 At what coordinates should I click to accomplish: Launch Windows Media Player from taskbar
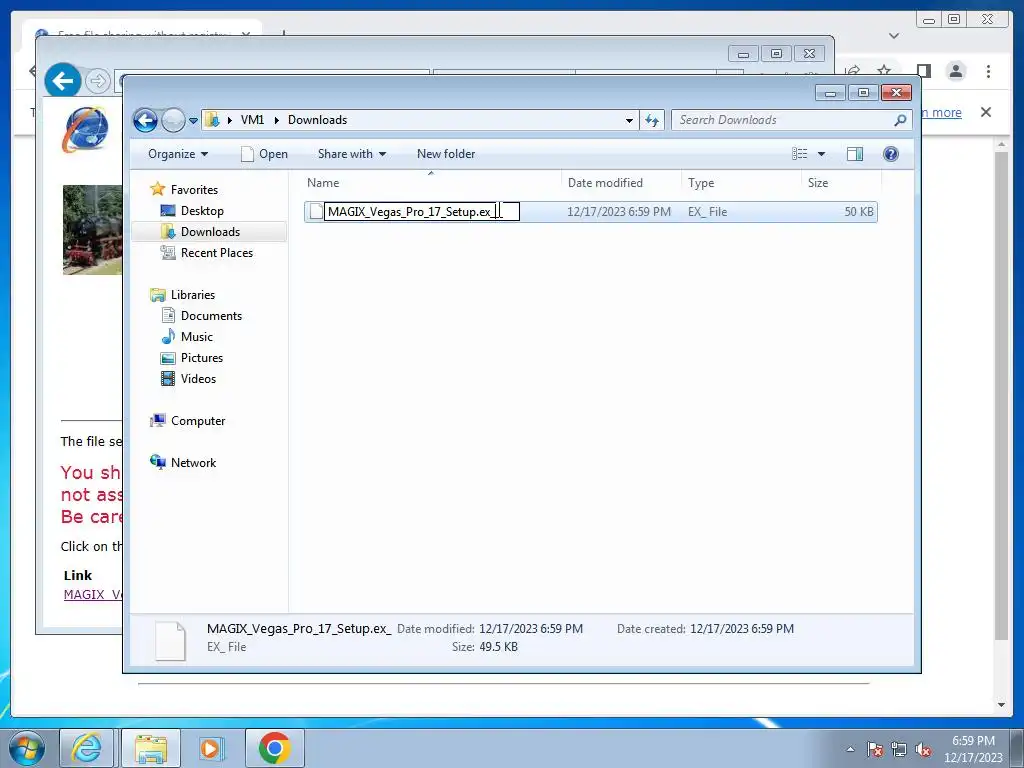coord(210,748)
